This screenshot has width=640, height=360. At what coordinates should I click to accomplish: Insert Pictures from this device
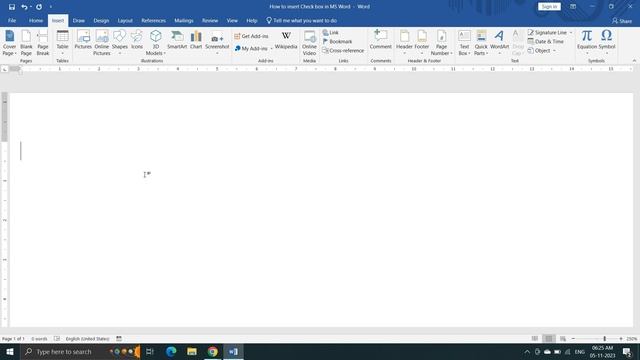83,40
